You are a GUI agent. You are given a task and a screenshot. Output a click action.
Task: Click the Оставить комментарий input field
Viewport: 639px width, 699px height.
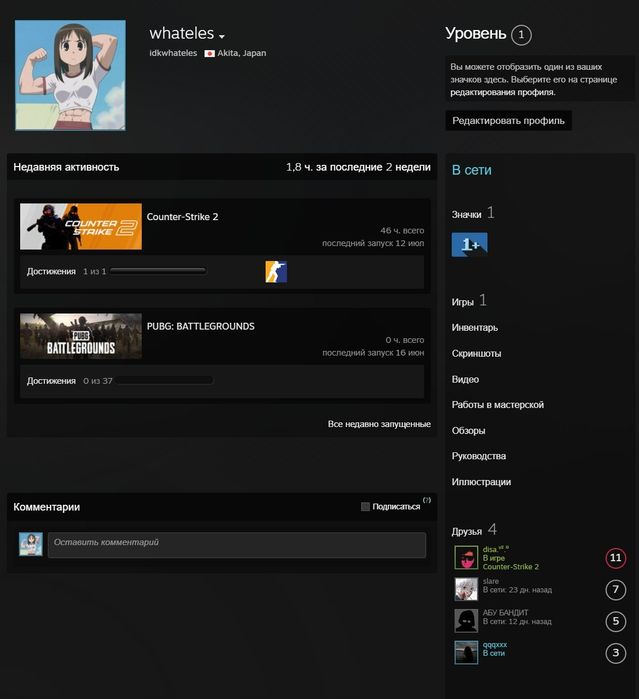237,545
